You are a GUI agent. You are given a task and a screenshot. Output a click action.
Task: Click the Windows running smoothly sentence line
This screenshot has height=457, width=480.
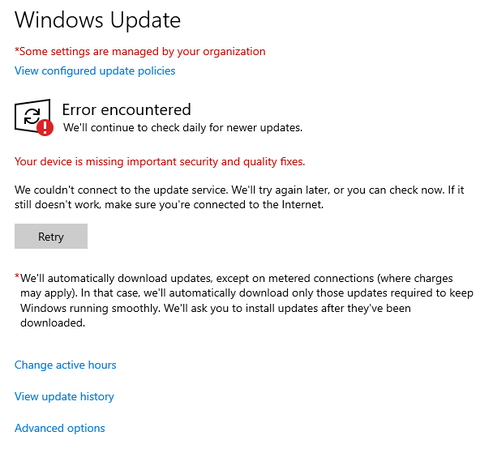click(215, 308)
